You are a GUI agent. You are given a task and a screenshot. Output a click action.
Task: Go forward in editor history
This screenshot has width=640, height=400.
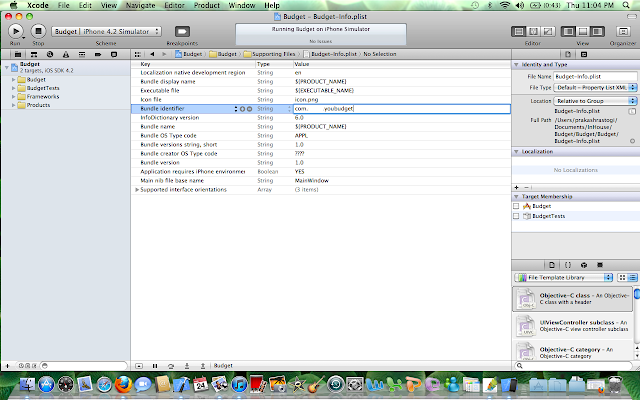tap(164, 54)
